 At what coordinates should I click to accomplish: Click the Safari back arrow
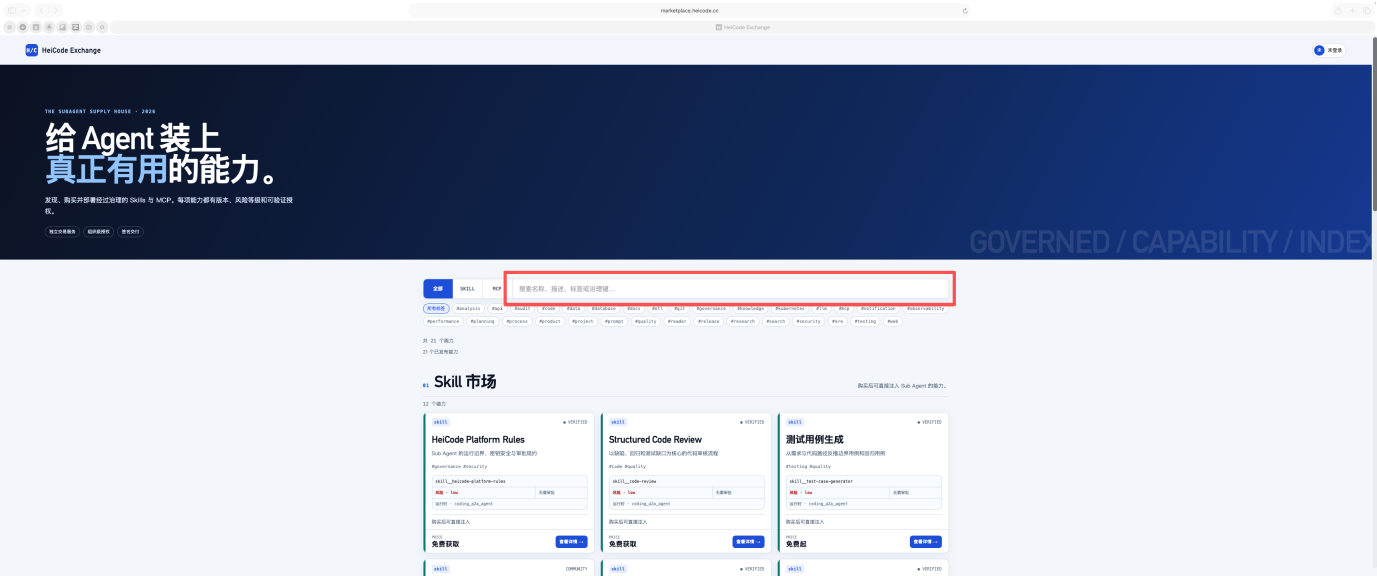click(42, 10)
